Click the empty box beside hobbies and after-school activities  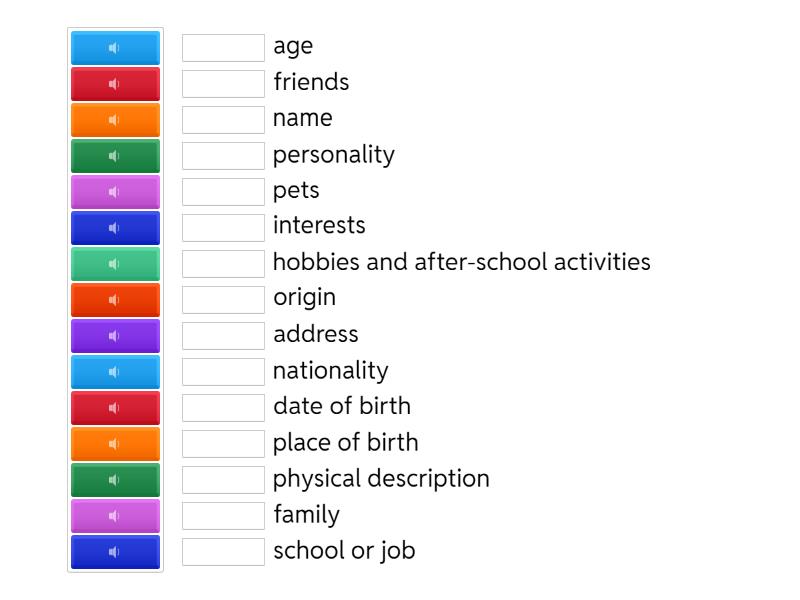223,264
